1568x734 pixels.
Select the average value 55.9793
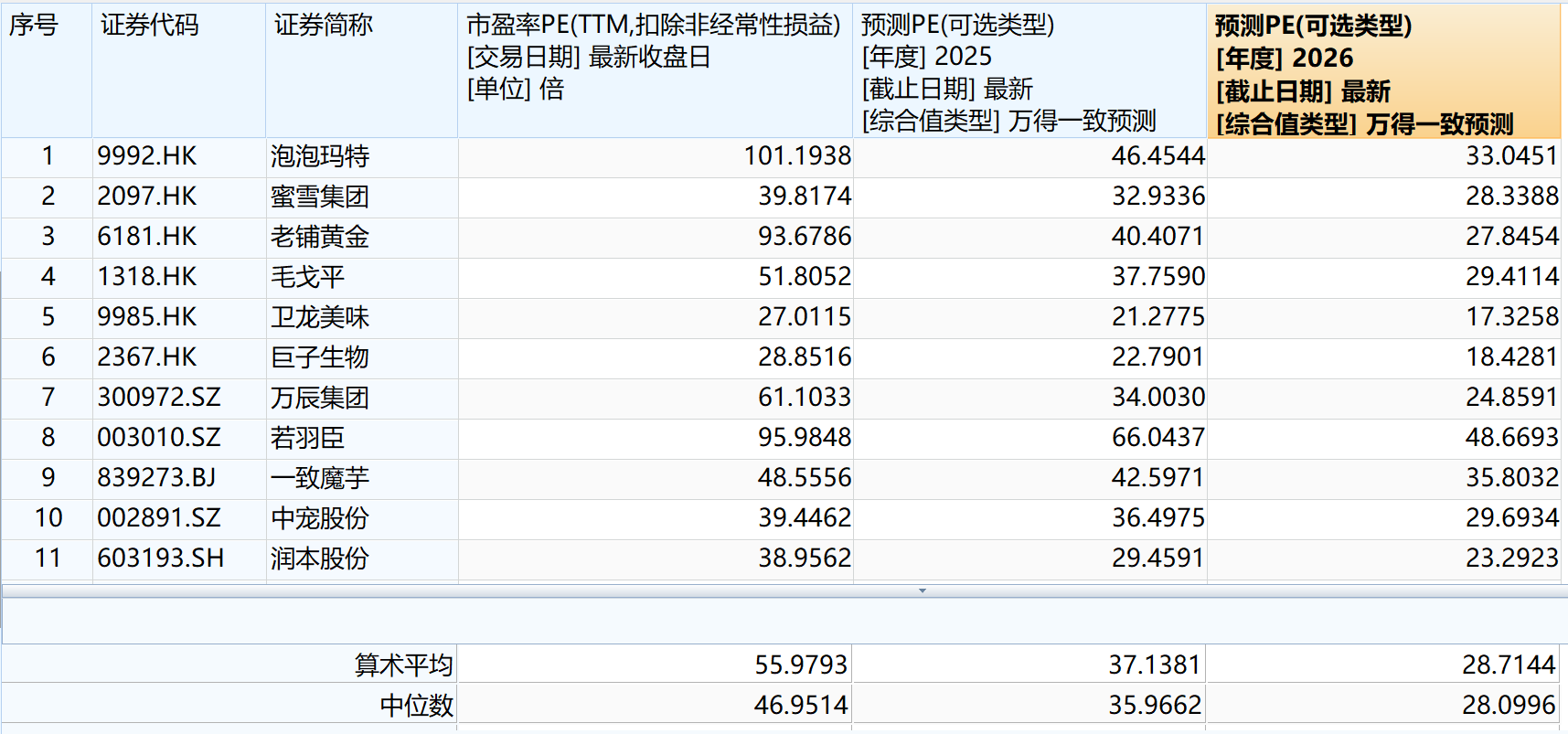coord(801,665)
